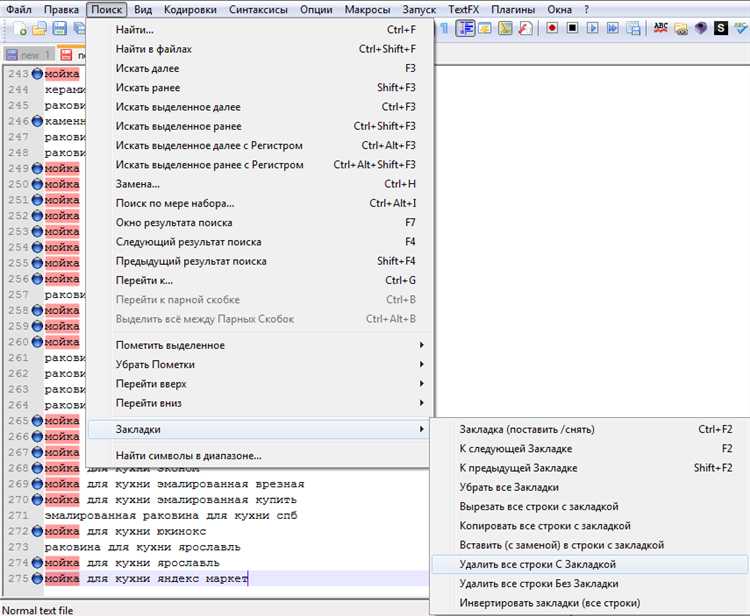Choose Инвертировать закладки (все строки)
This screenshot has width=750, height=616.
click(589, 603)
